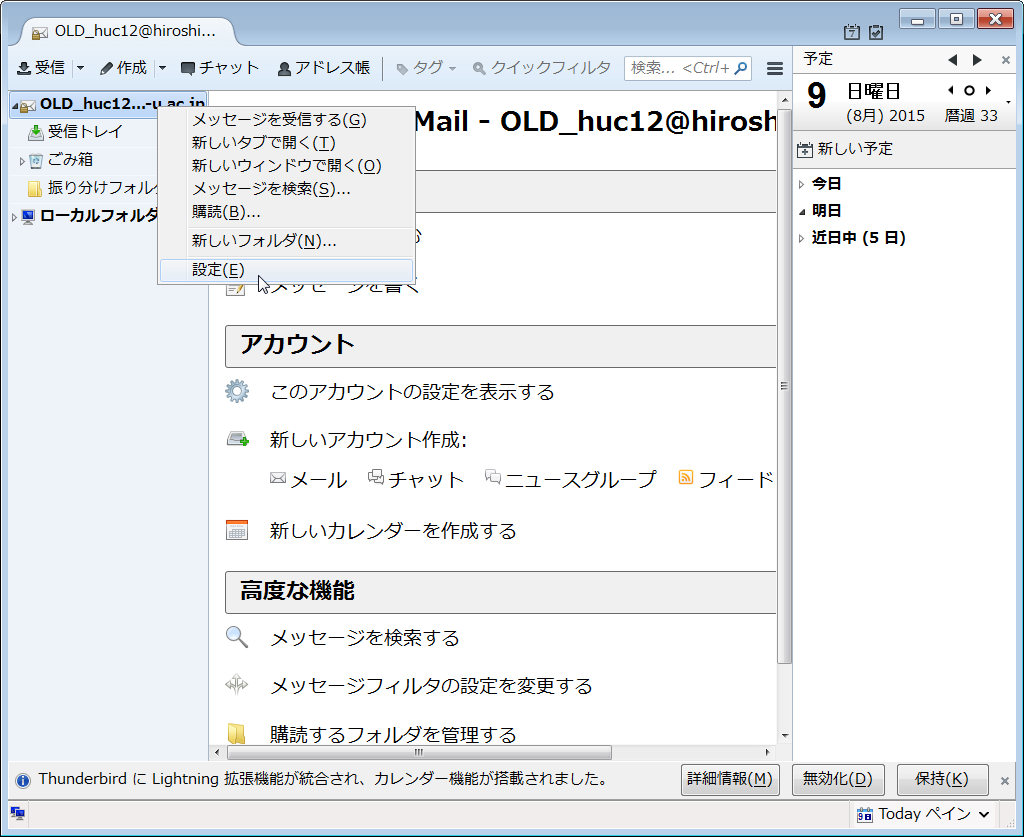
Task: Open 新しいカレンダーを作成する link
Action: (392, 531)
